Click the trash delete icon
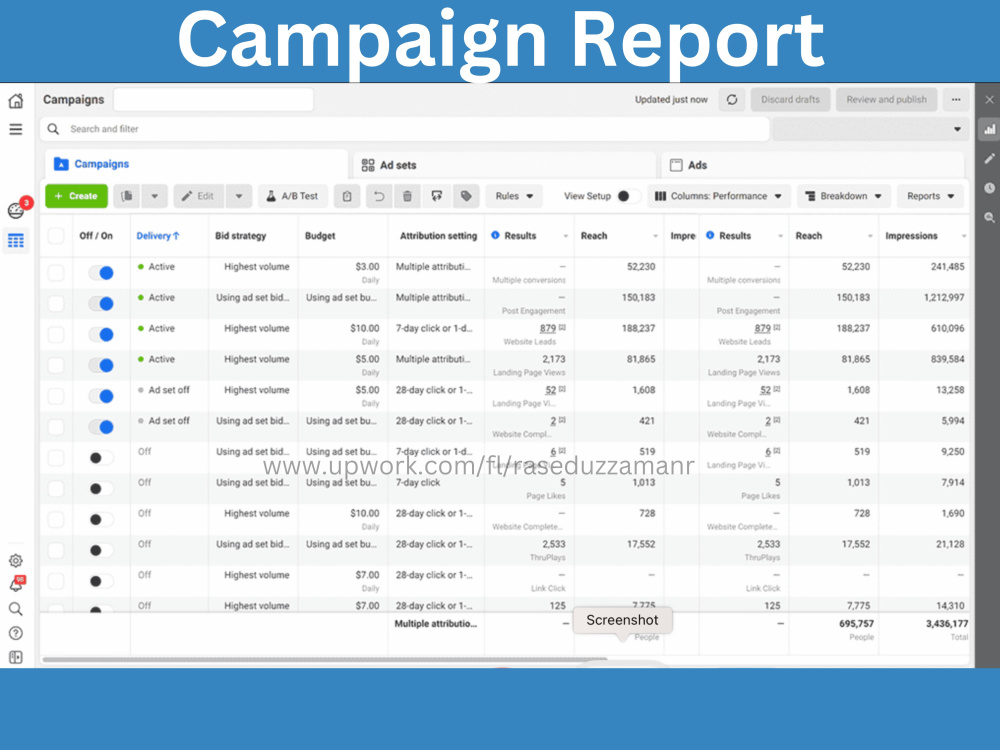This screenshot has height=750, width=1000. coord(408,196)
